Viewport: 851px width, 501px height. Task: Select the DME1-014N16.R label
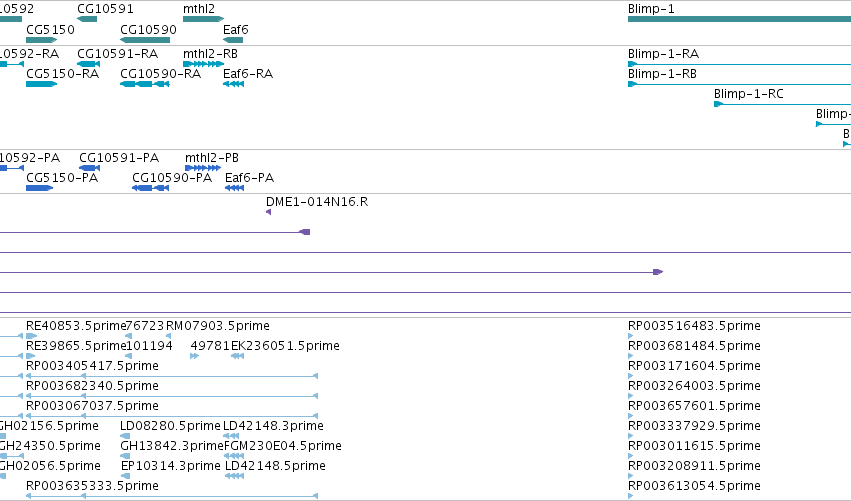click(317, 202)
